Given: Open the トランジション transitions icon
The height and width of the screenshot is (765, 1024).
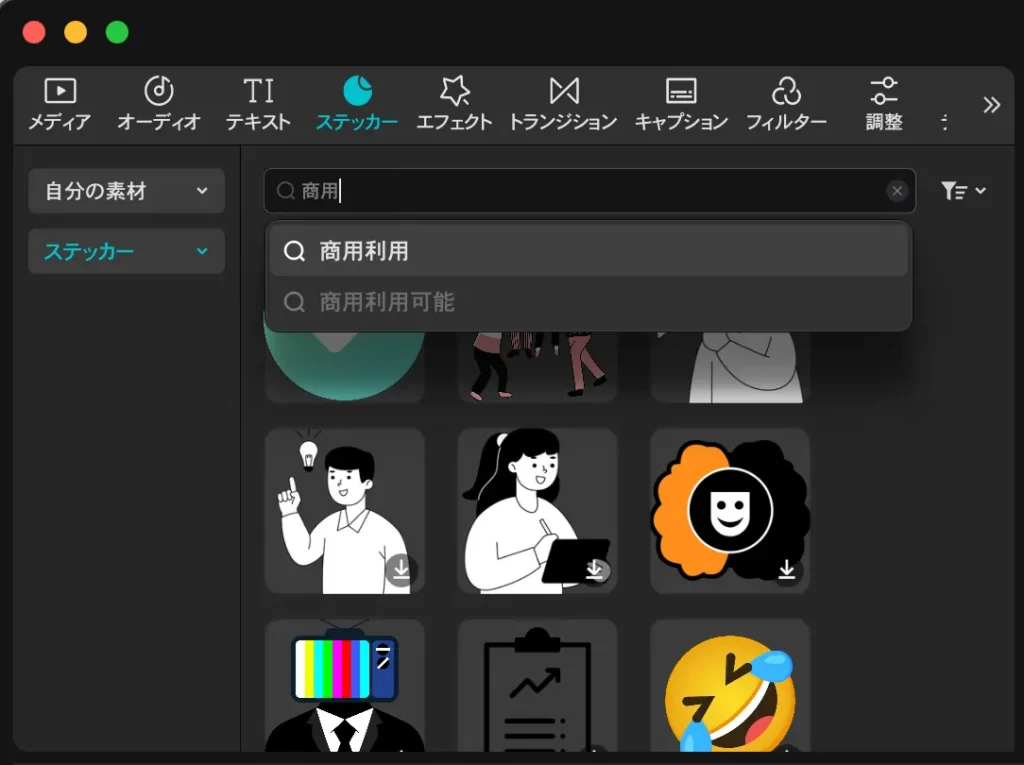Looking at the screenshot, I should coord(563,92).
